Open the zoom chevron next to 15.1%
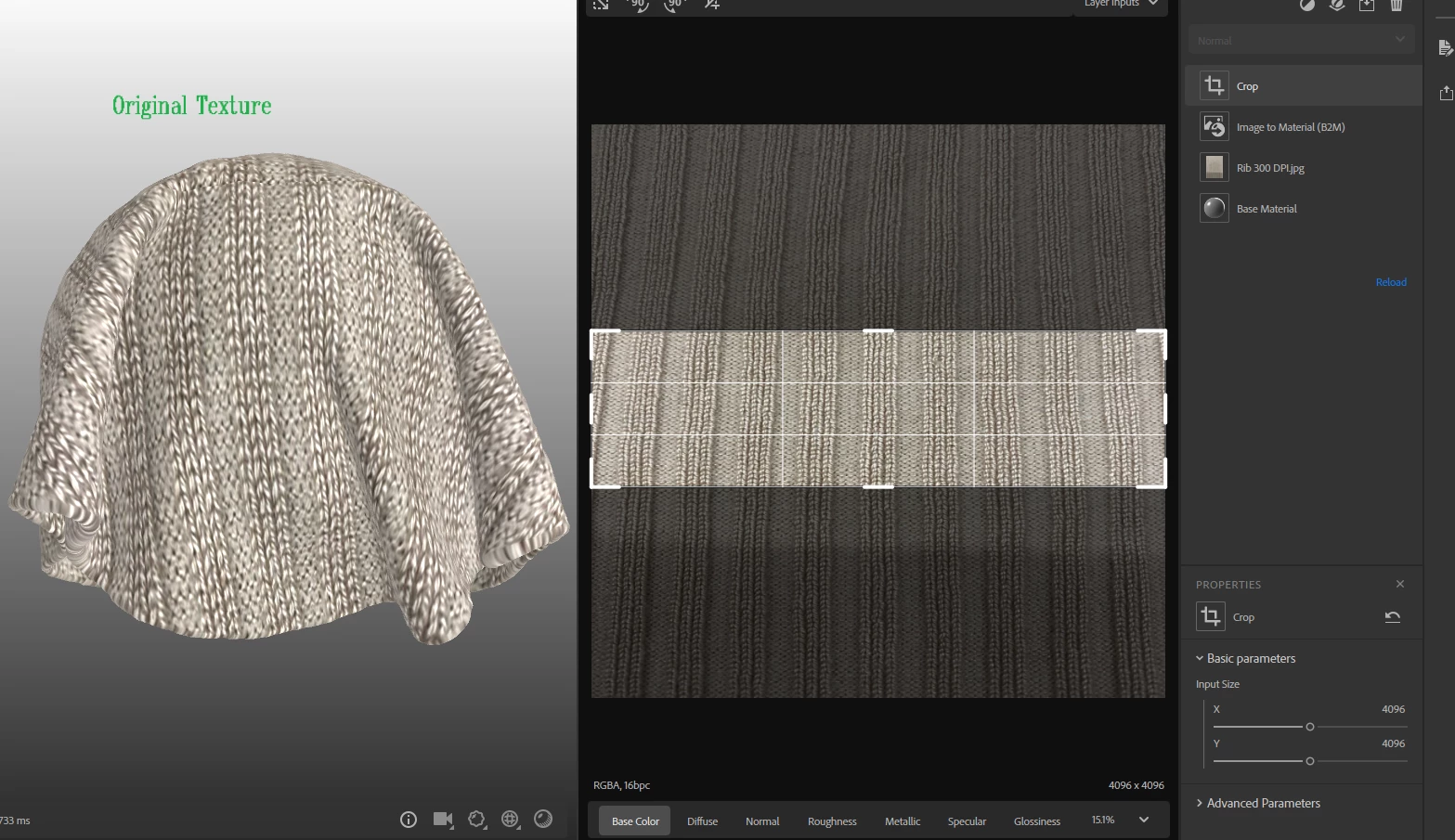The width and height of the screenshot is (1455, 840). [1144, 820]
